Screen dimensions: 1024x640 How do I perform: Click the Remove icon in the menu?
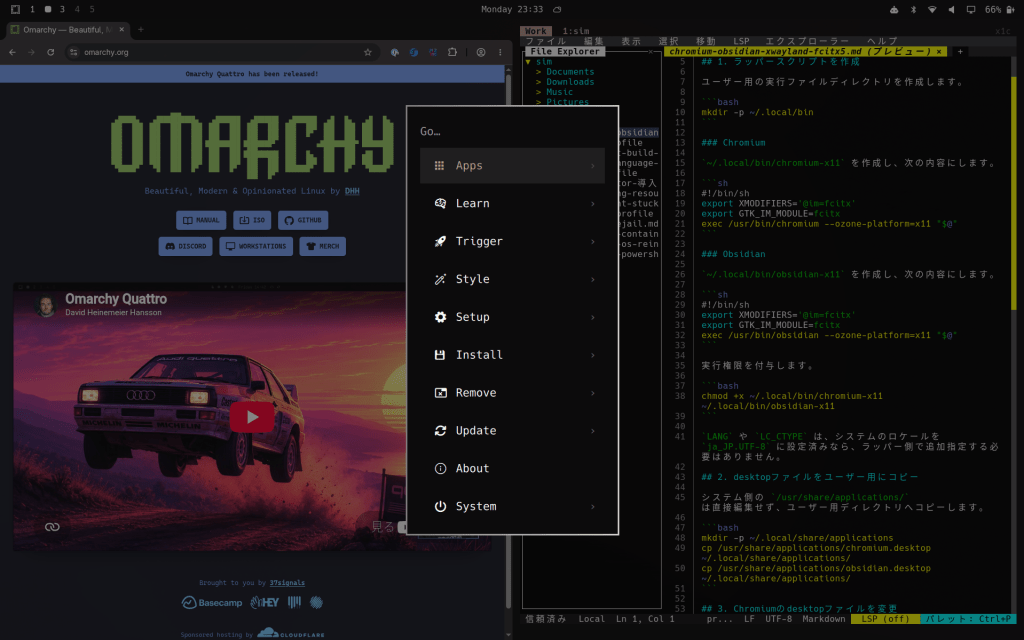(441, 393)
